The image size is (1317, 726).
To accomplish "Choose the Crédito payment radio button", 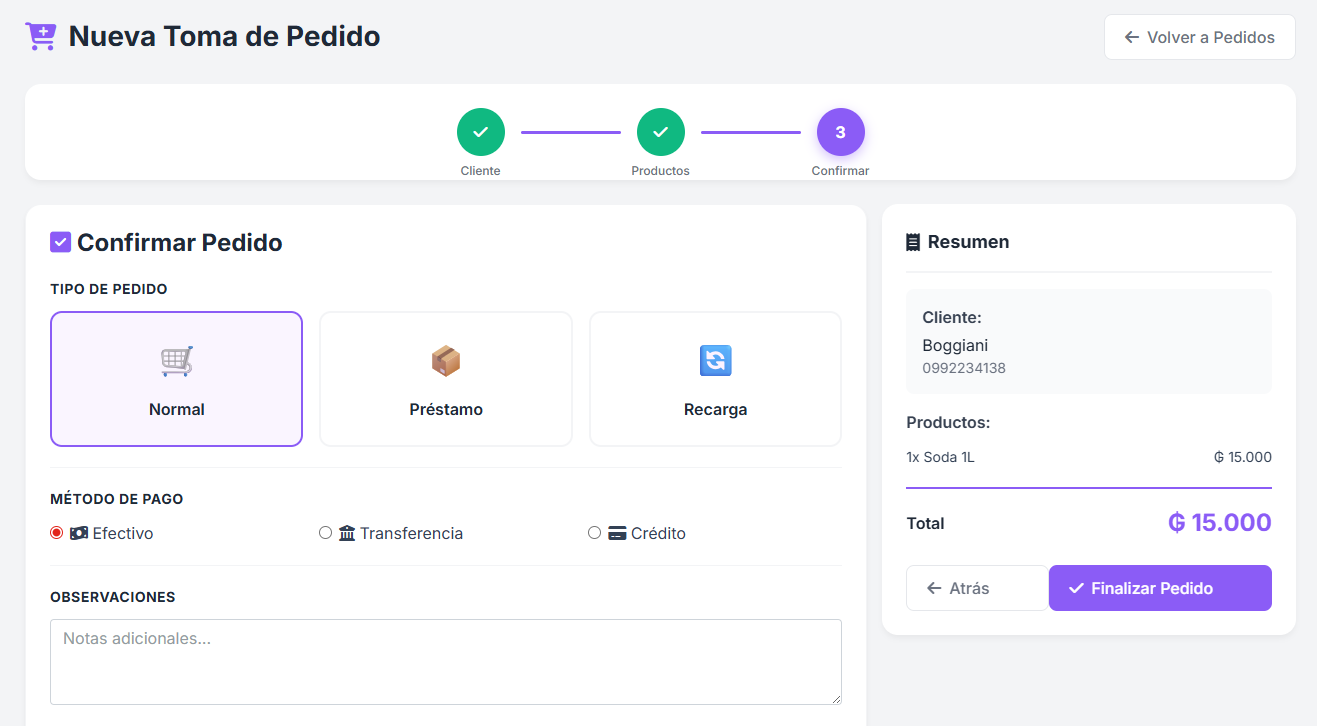I will click(x=595, y=533).
